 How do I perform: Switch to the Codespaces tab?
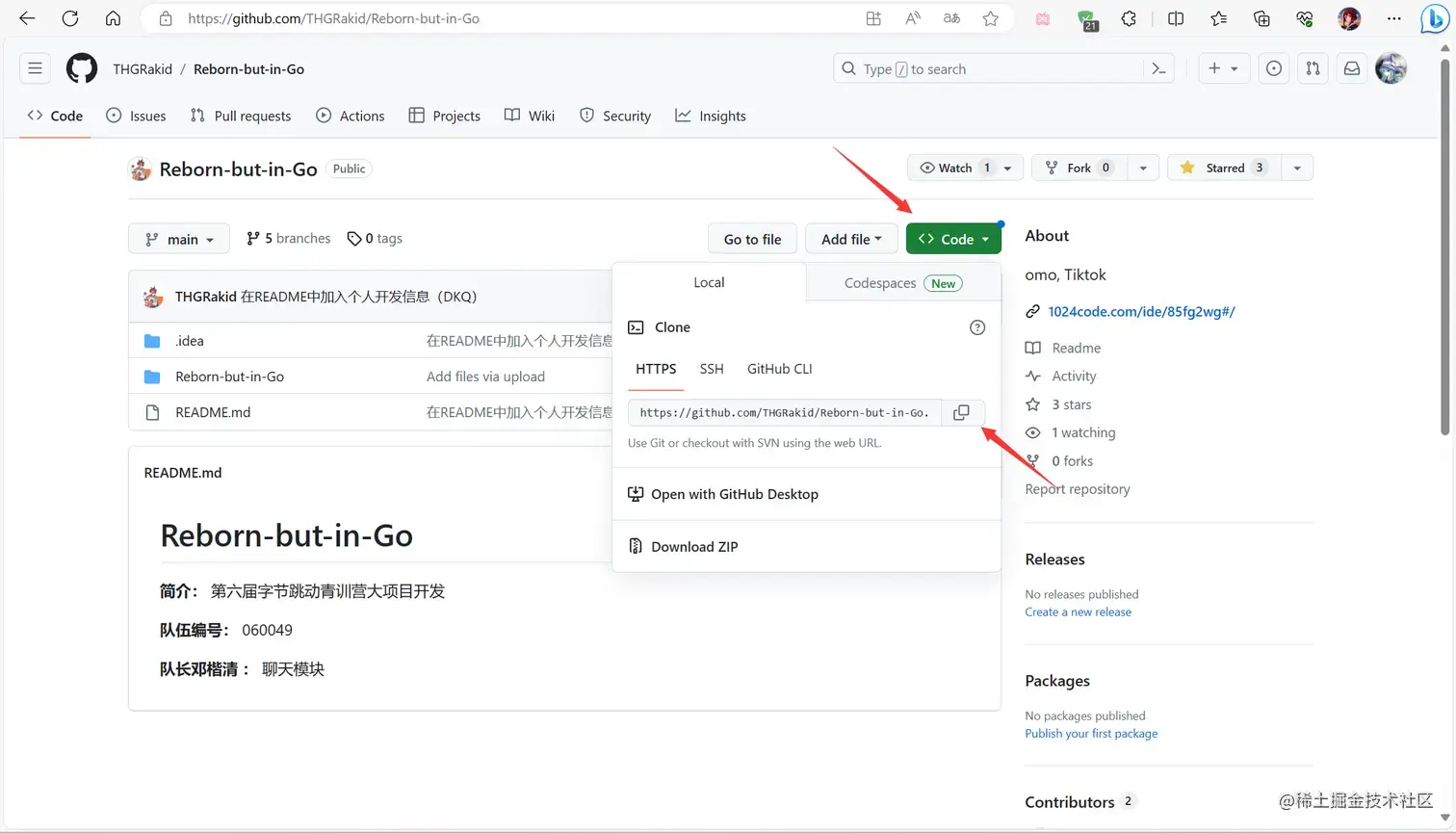point(902,283)
